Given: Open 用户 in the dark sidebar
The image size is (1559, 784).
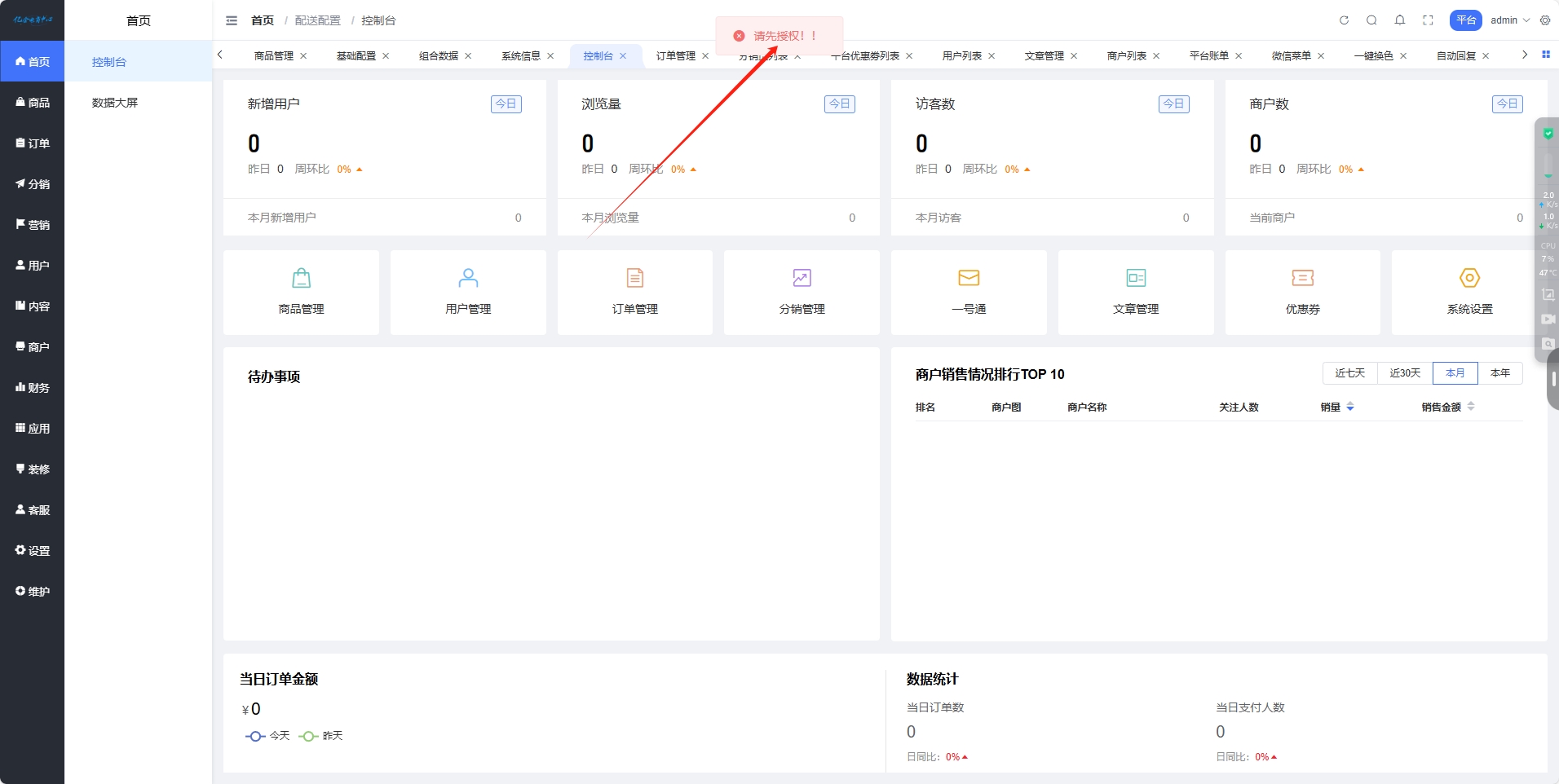Looking at the screenshot, I should [x=33, y=266].
